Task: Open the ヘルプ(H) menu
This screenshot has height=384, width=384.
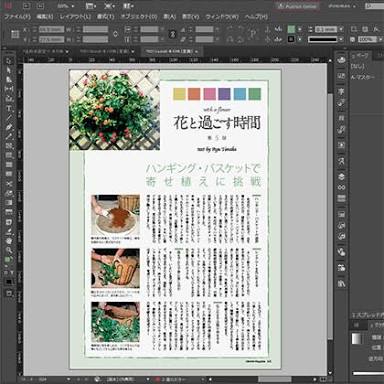Action: click(x=256, y=16)
